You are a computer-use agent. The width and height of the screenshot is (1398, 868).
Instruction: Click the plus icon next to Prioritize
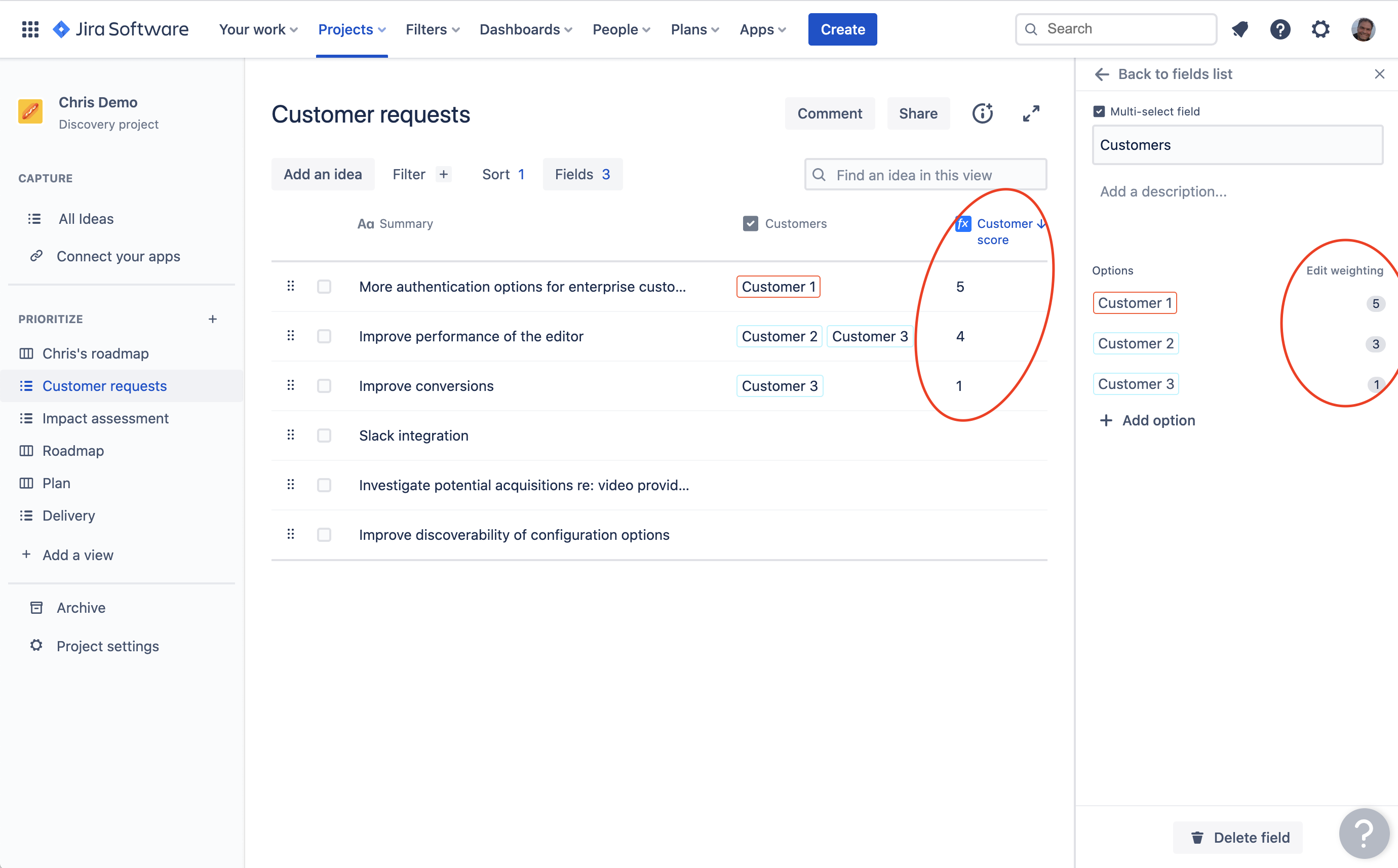212,319
